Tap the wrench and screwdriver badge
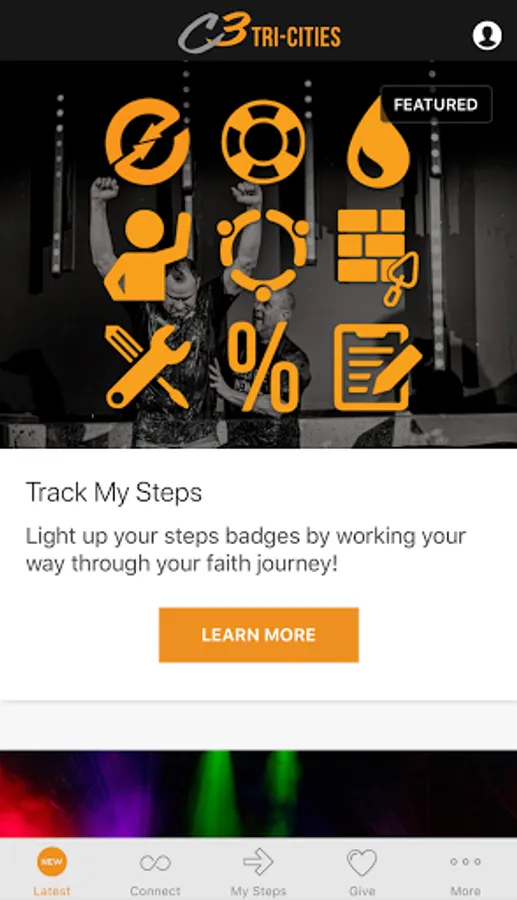 [147, 367]
